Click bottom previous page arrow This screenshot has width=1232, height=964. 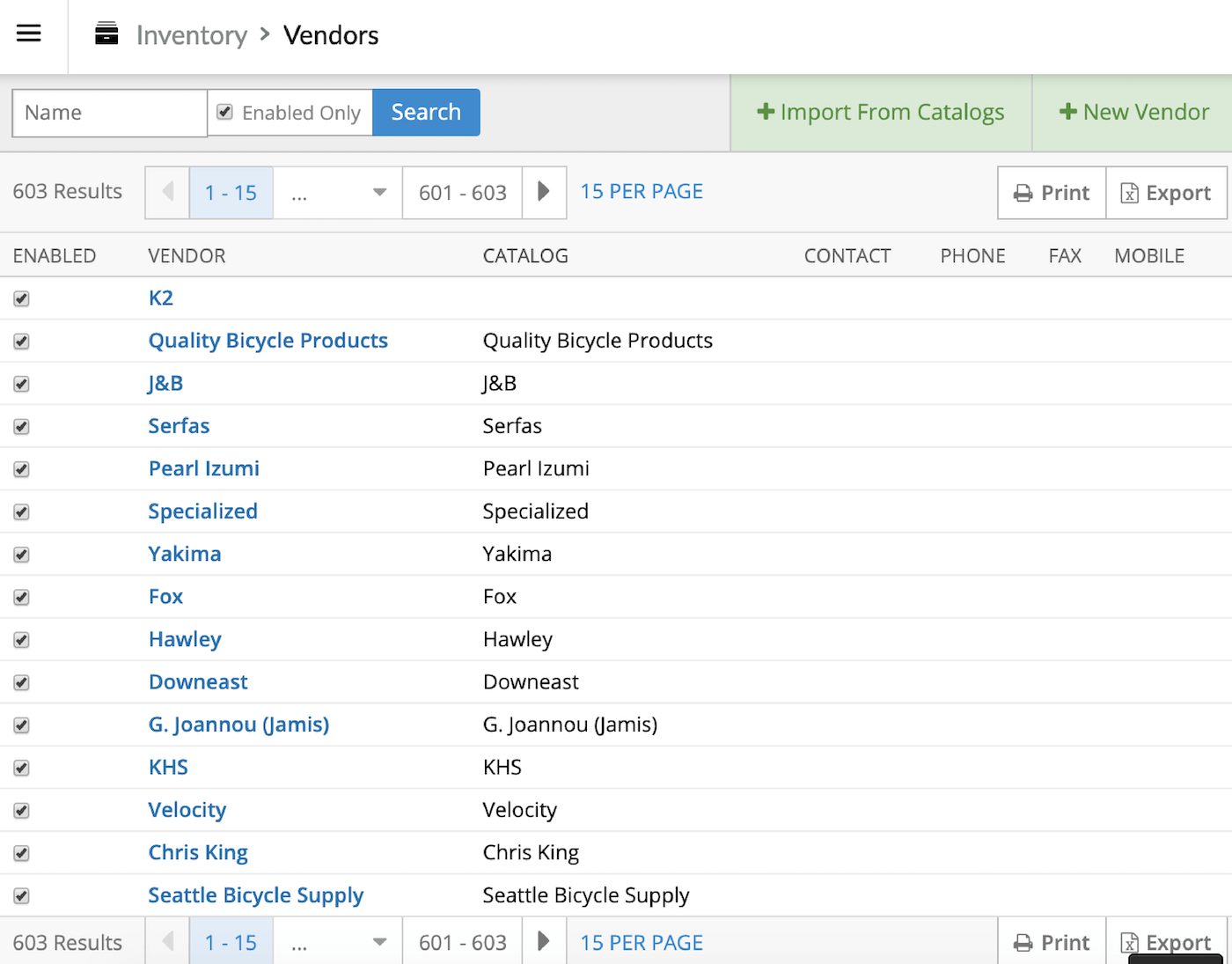pos(167,942)
